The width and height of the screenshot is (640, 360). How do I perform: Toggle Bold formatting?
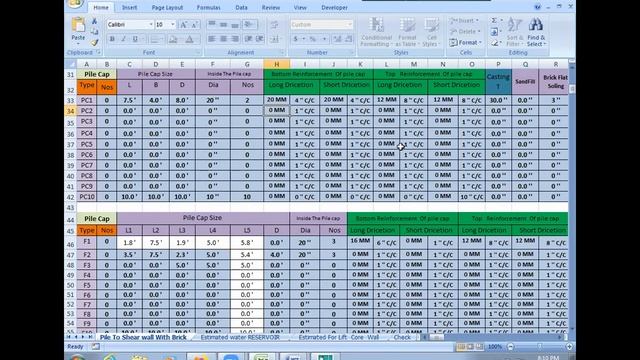click(112, 39)
